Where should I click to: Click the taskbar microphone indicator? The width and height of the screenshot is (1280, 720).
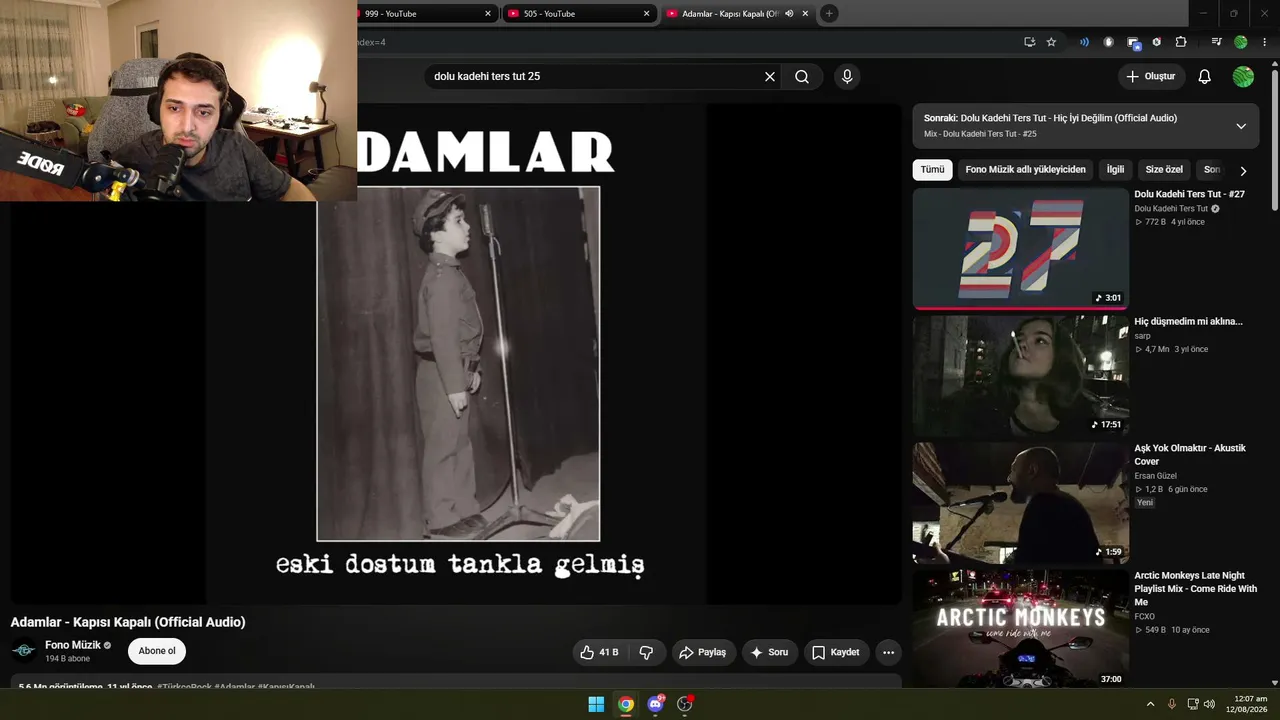[1172, 704]
